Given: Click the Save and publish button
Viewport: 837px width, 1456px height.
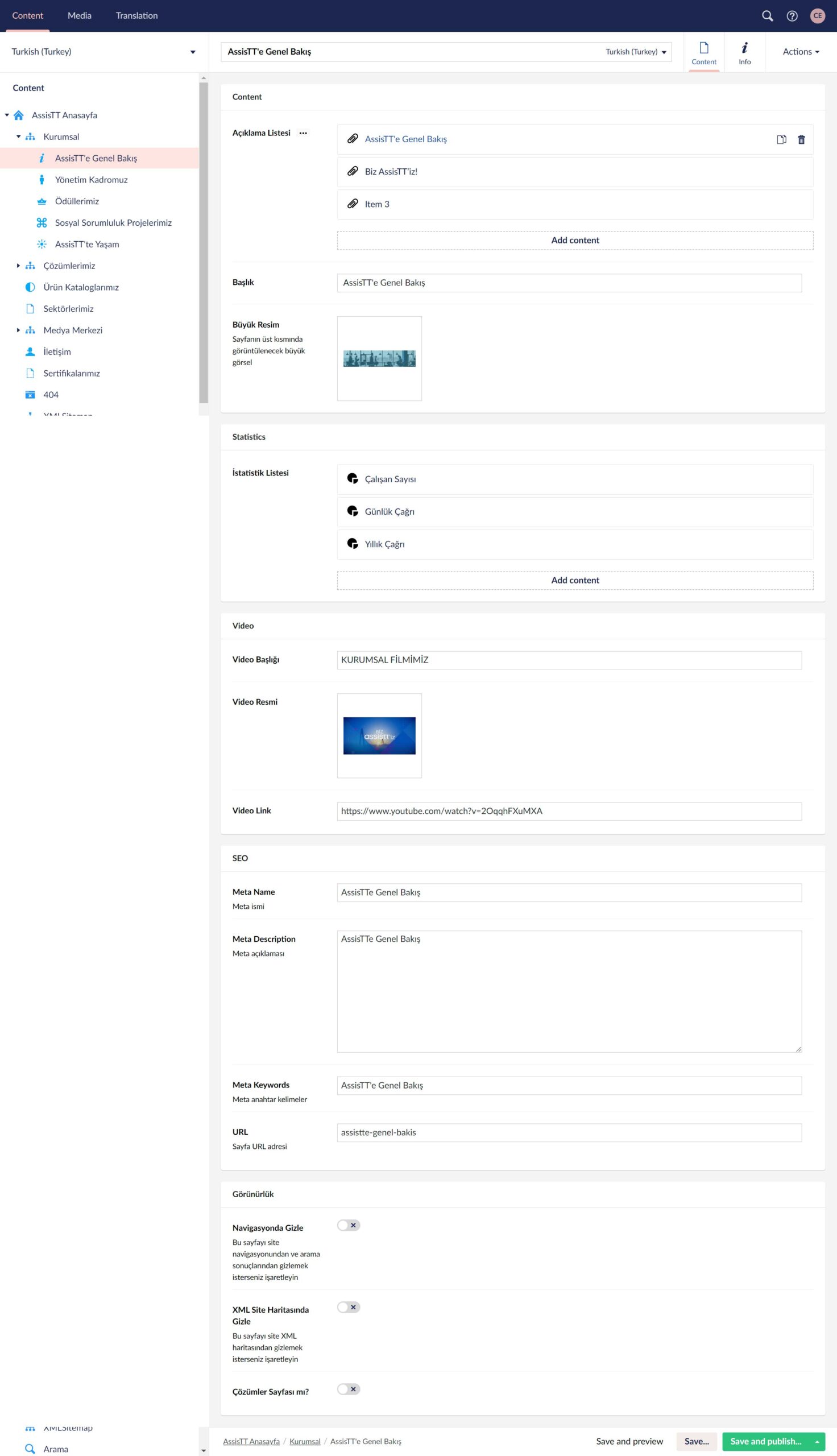Looking at the screenshot, I should [x=765, y=1441].
